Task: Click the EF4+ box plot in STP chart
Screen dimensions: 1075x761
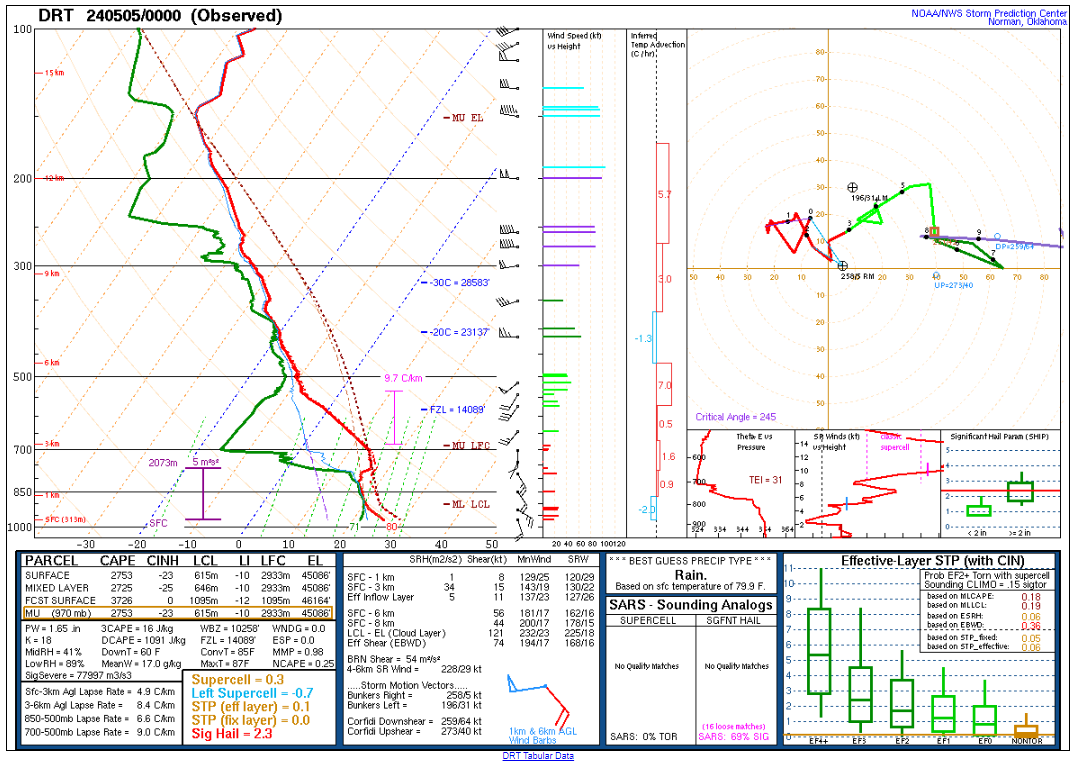Action: tap(819, 650)
